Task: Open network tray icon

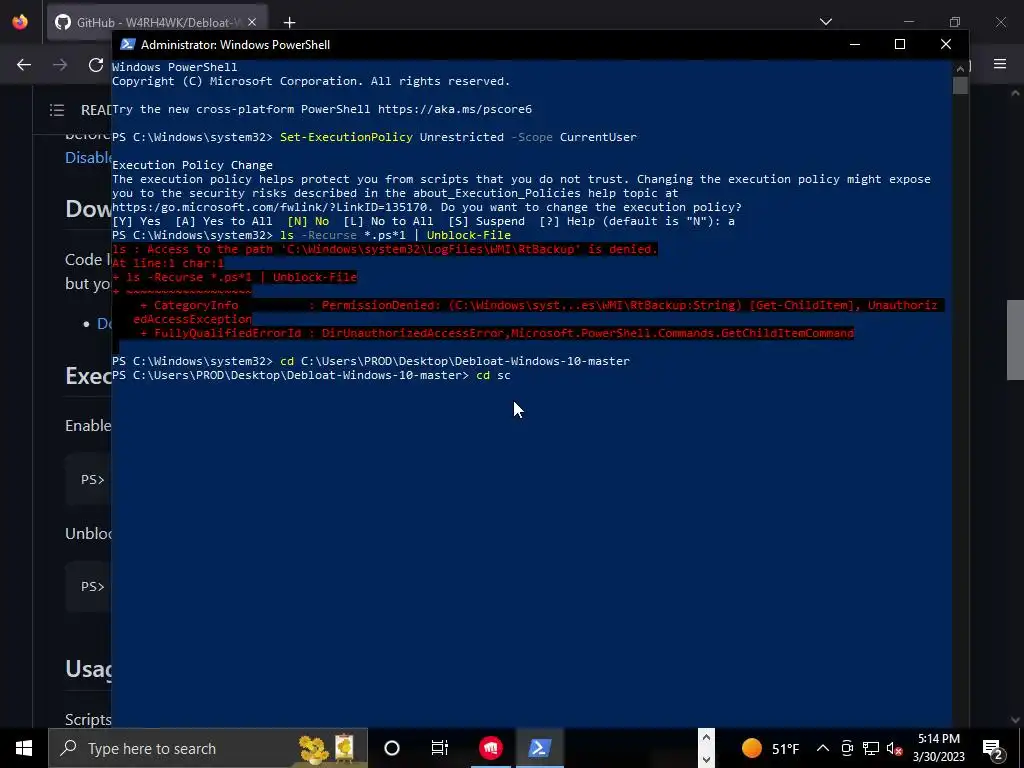Action: click(x=871, y=748)
